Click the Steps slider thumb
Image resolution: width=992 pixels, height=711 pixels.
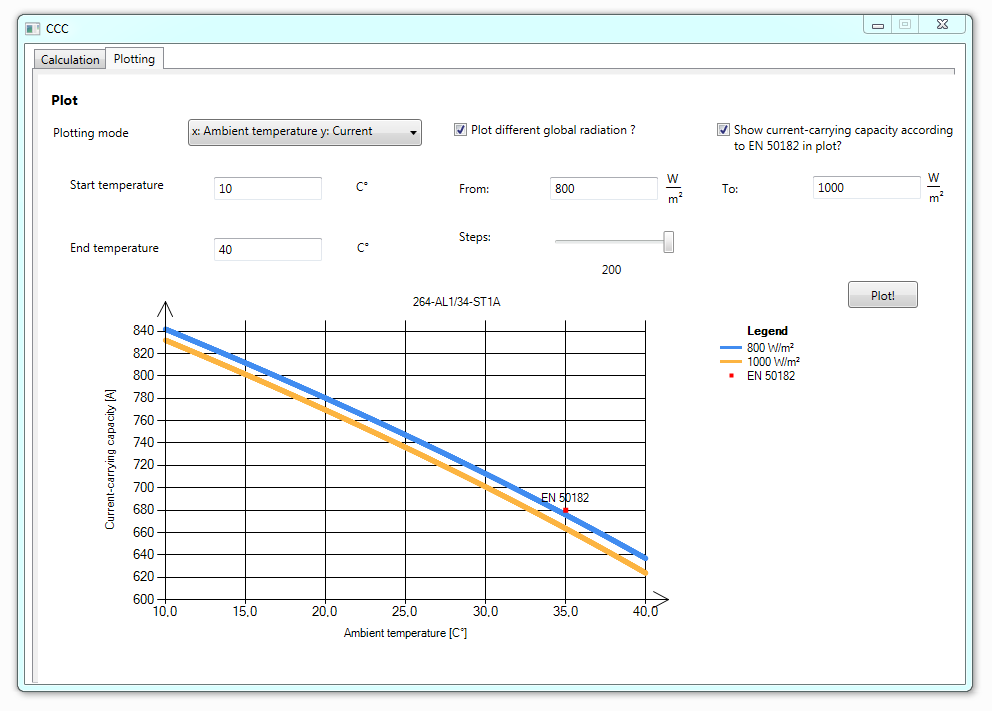pyautogui.click(x=669, y=242)
